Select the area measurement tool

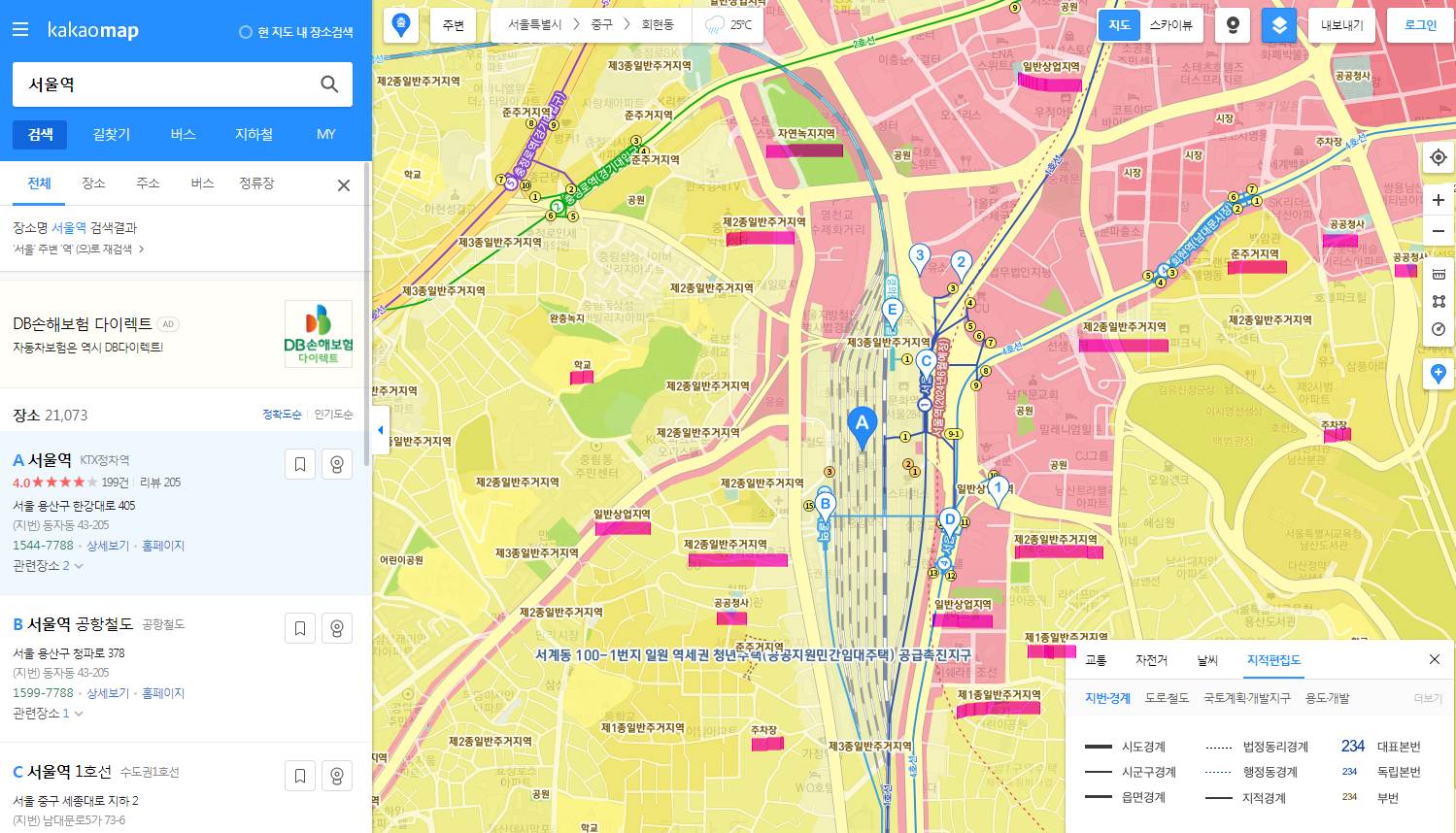[x=1439, y=302]
